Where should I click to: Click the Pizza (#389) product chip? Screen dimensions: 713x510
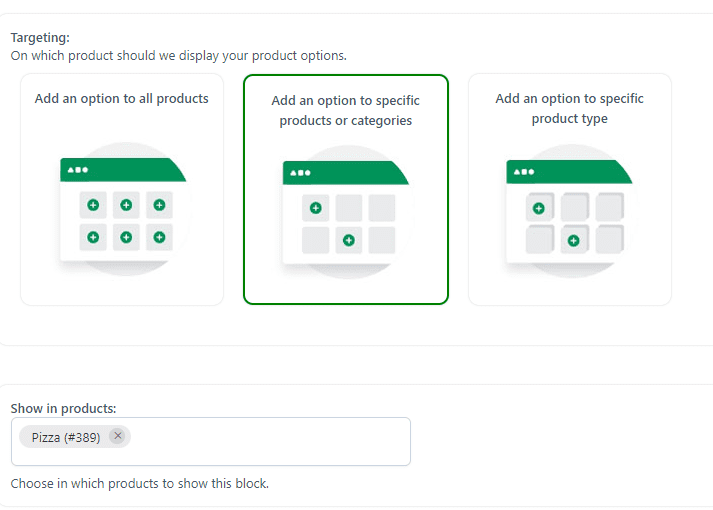(66, 437)
